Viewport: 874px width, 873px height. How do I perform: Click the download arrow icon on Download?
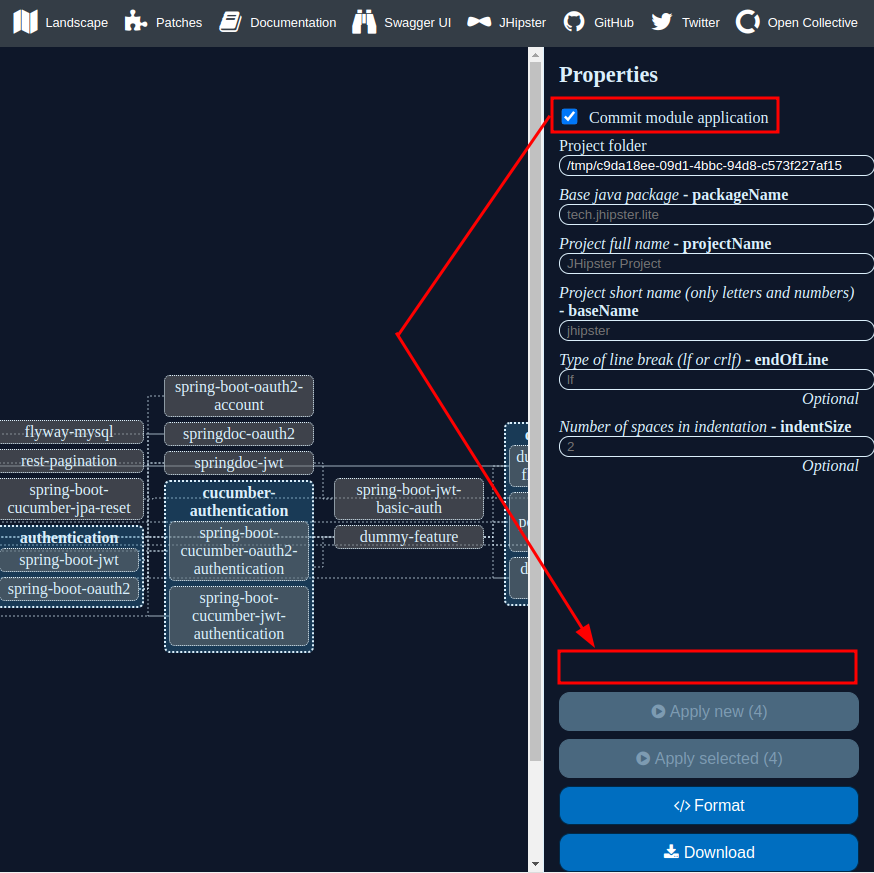[x=671, y=851]
